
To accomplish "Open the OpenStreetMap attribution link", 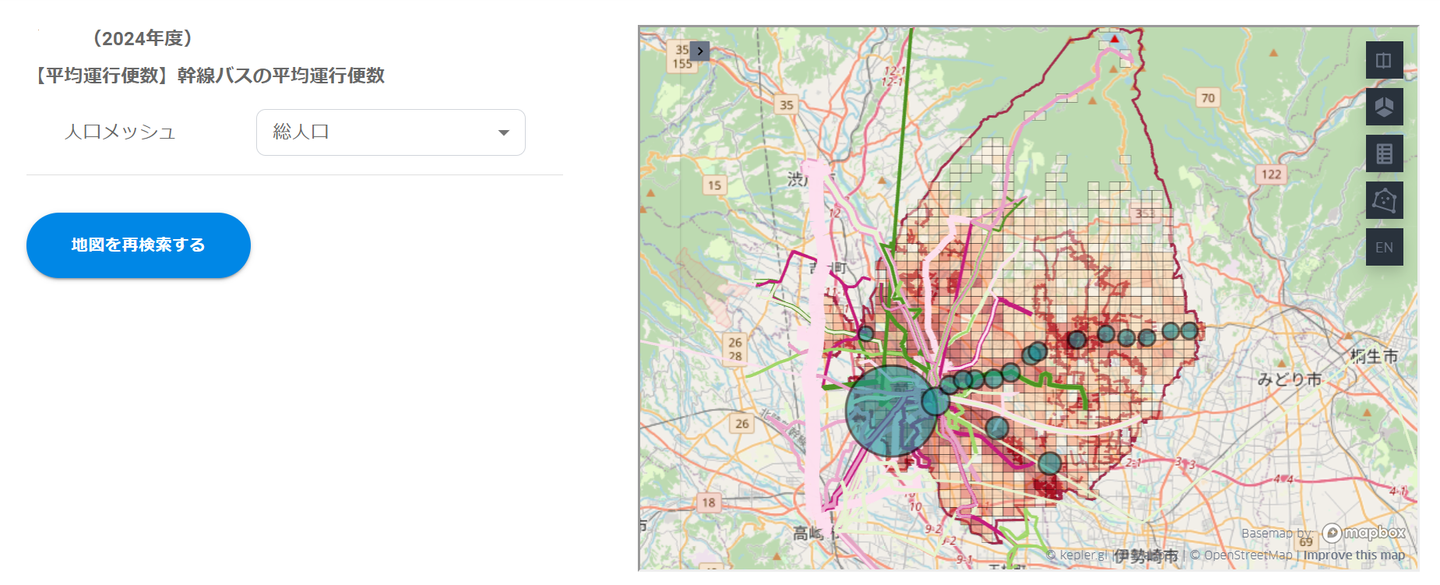I will pos(1241,555).
